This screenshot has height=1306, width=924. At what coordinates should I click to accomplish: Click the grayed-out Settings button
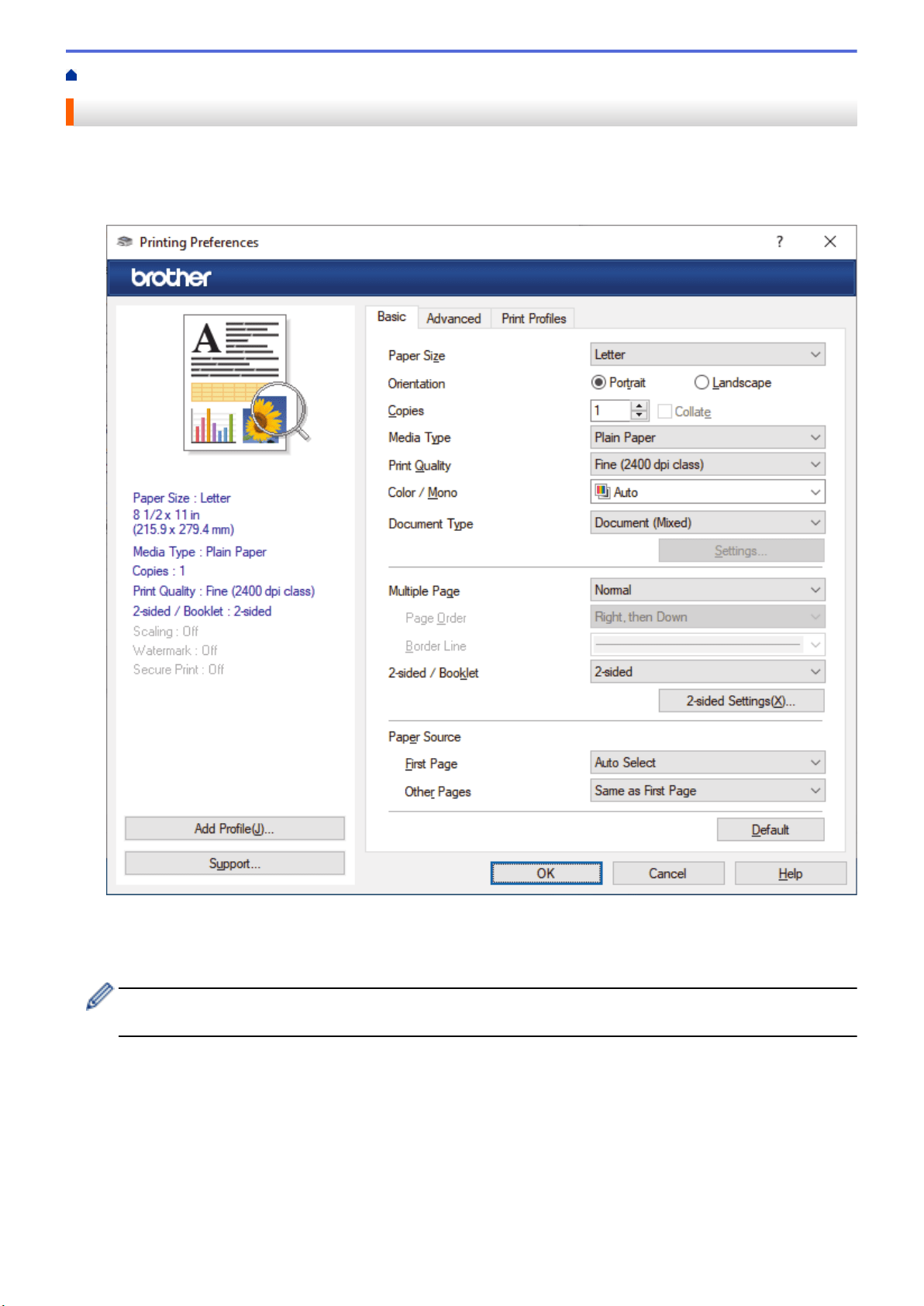tap(741, 551)
